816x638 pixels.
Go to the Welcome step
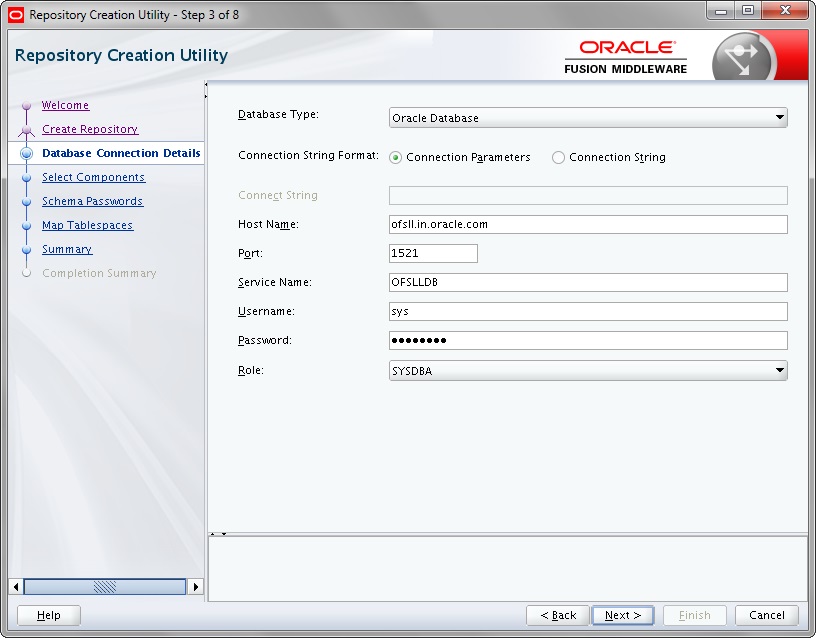pyautogui.click(x=65, y=105)
